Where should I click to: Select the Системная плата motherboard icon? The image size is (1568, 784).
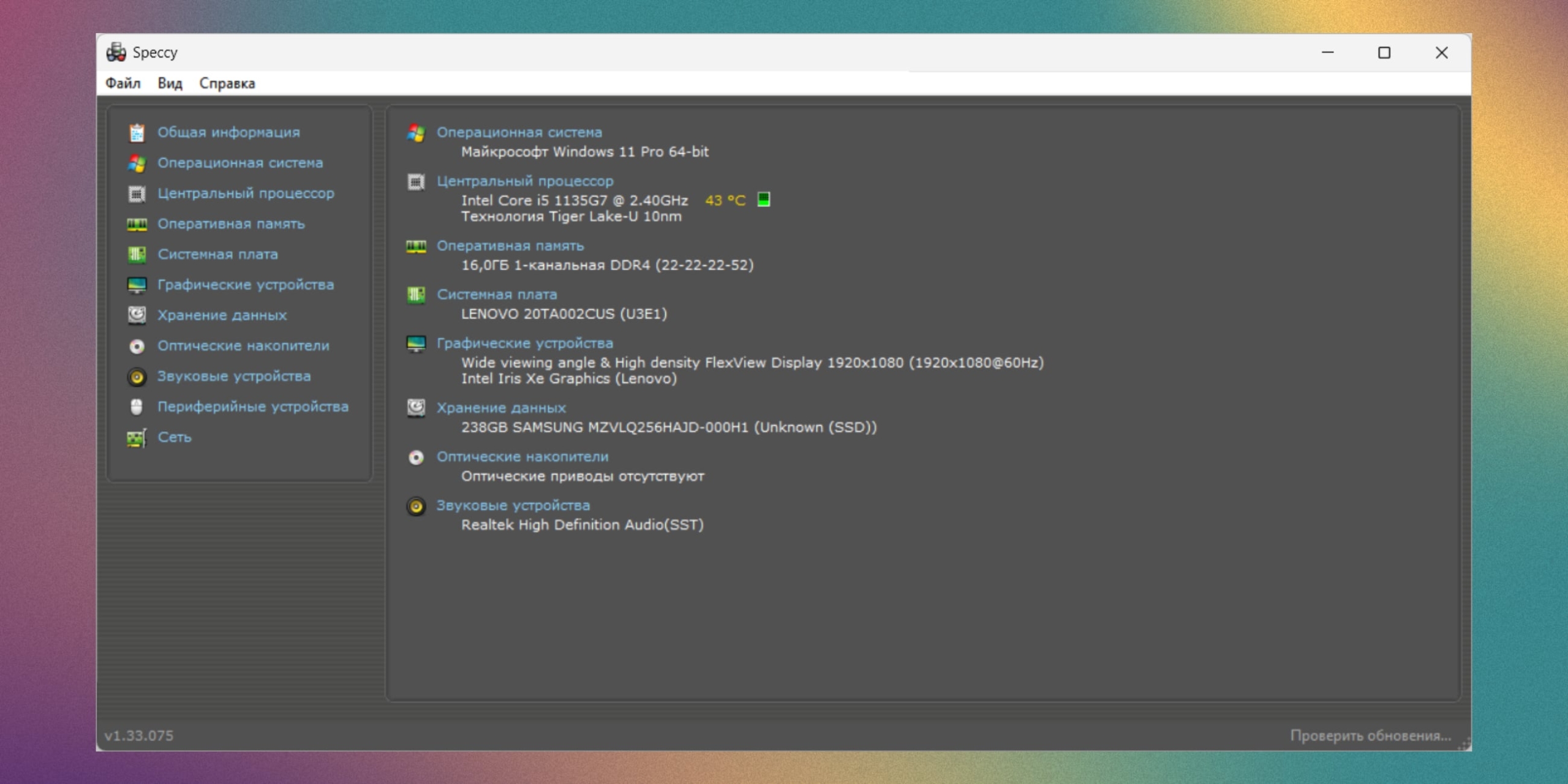click(137, 254)
